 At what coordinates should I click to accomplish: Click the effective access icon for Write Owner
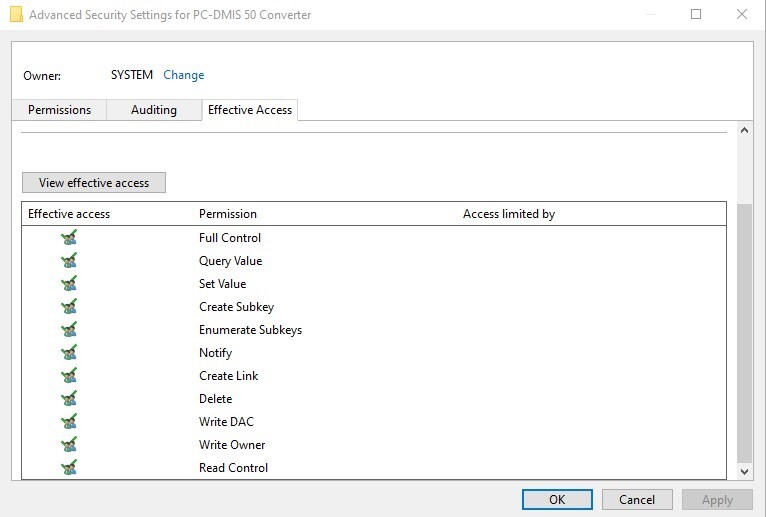[69, 445]
